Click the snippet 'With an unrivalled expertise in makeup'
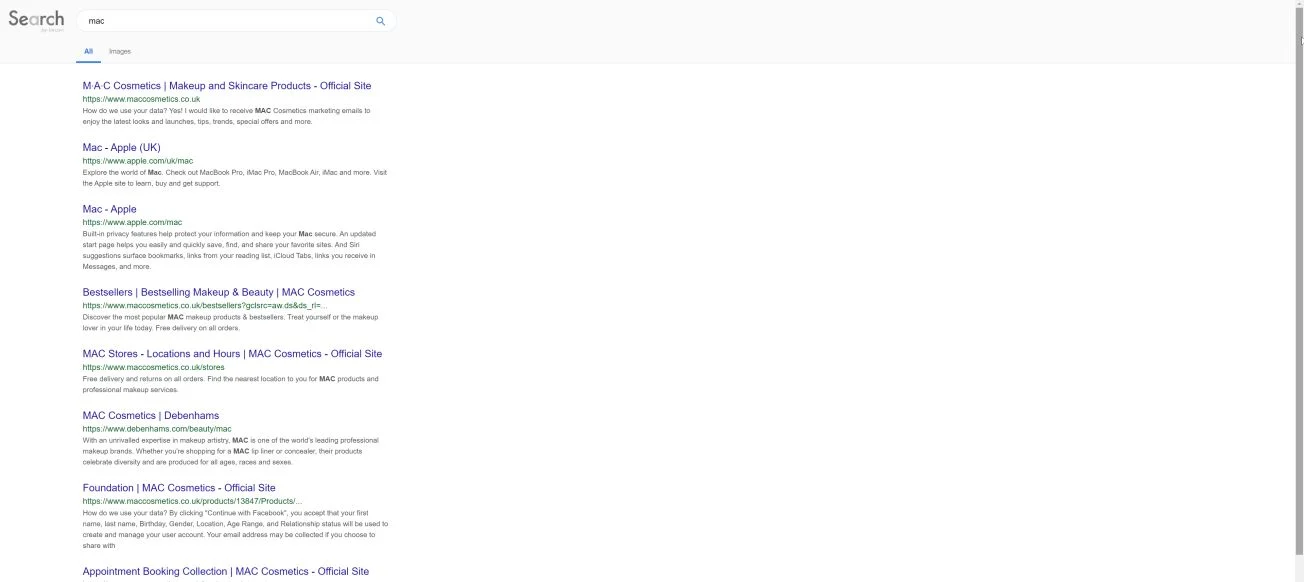 point(230,451)
